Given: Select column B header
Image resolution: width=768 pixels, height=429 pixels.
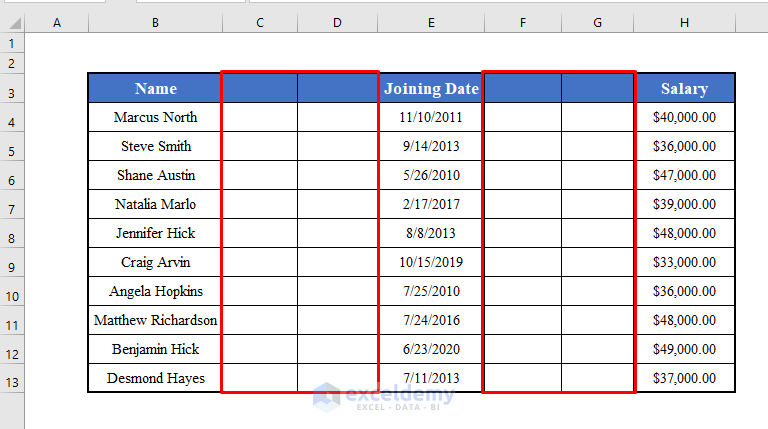Looking at the screenshot, I should click(155, 23).
